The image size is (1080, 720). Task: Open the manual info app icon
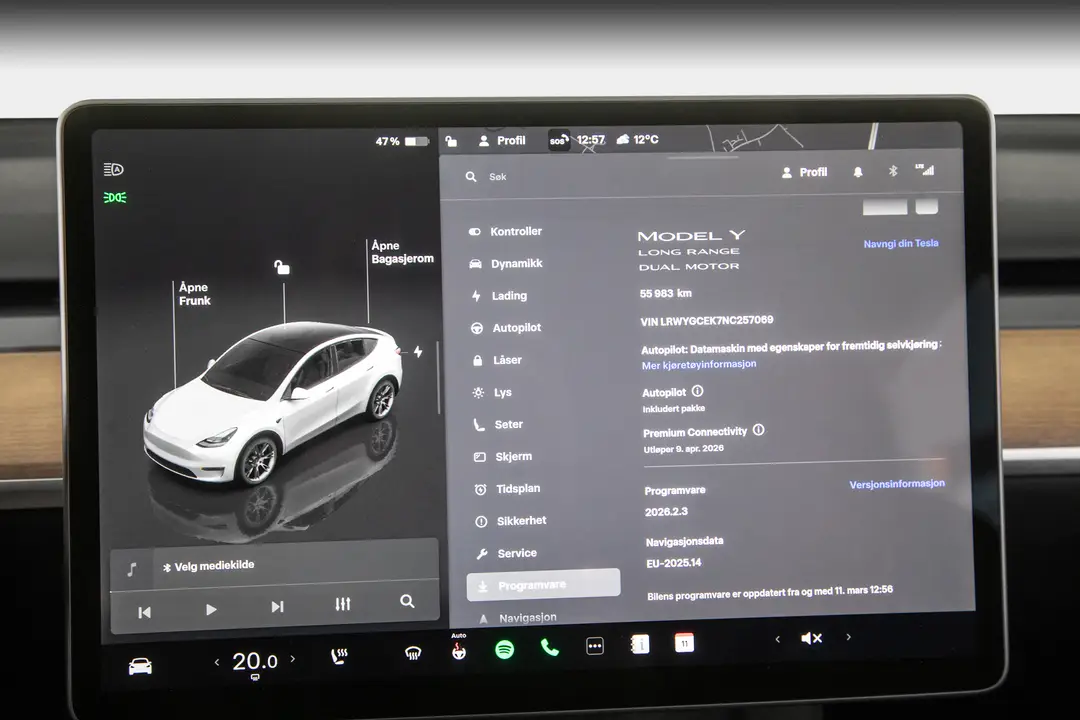point(640,645)
